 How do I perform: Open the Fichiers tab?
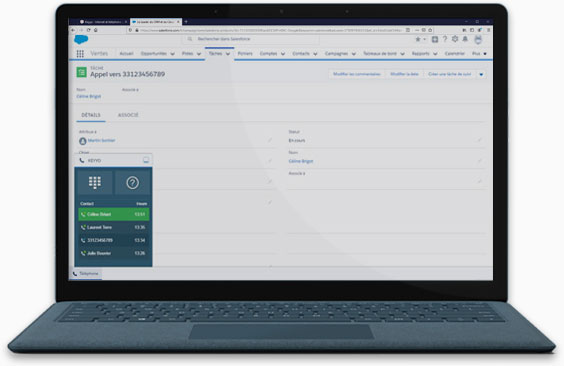coord(245,54)
